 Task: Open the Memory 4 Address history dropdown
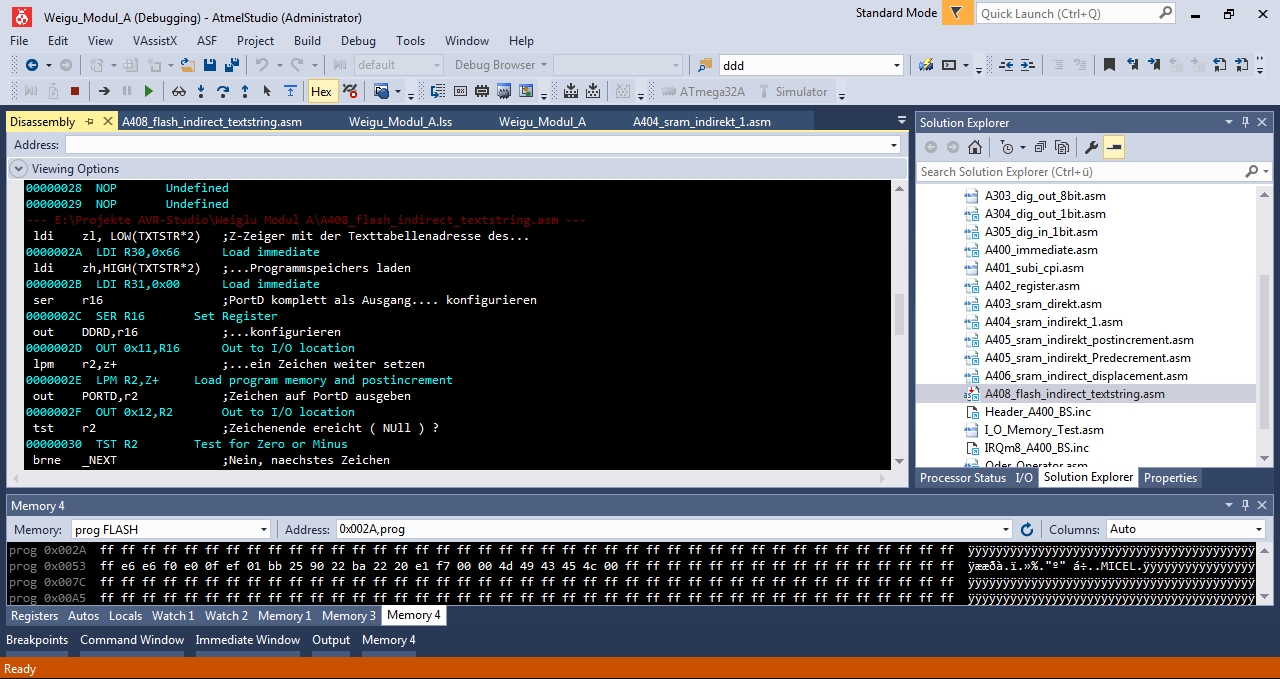pos(1006,529)
